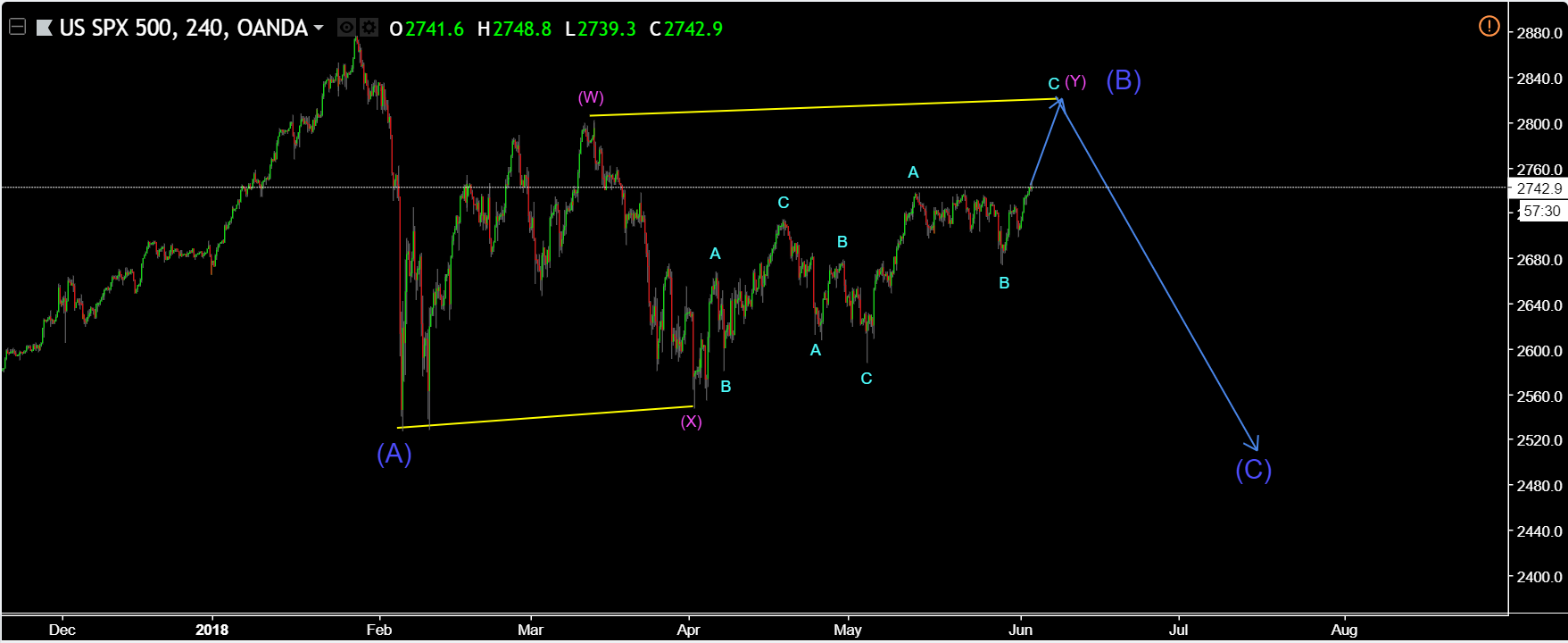Click the Jun label on time axis
This screenshot has width=1568, height=643.
(1020, 630)
